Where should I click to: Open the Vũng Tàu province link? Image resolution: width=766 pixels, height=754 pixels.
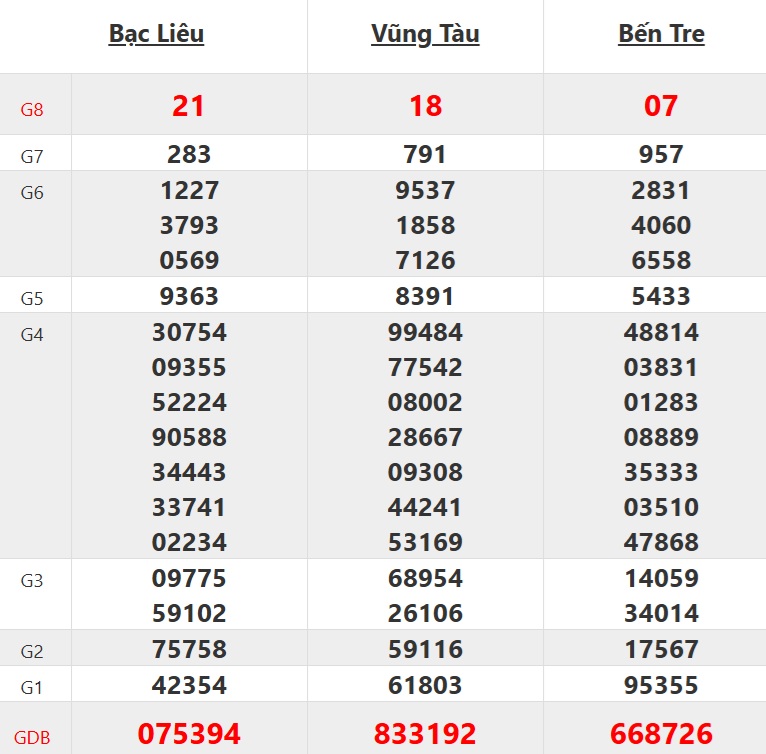[x=425, y=34]
